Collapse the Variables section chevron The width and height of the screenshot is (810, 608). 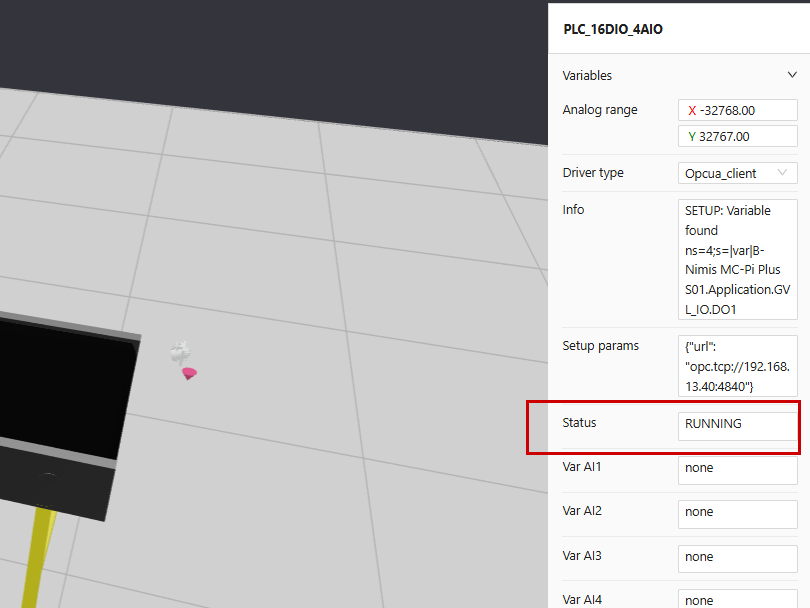(x=791, y=75)
